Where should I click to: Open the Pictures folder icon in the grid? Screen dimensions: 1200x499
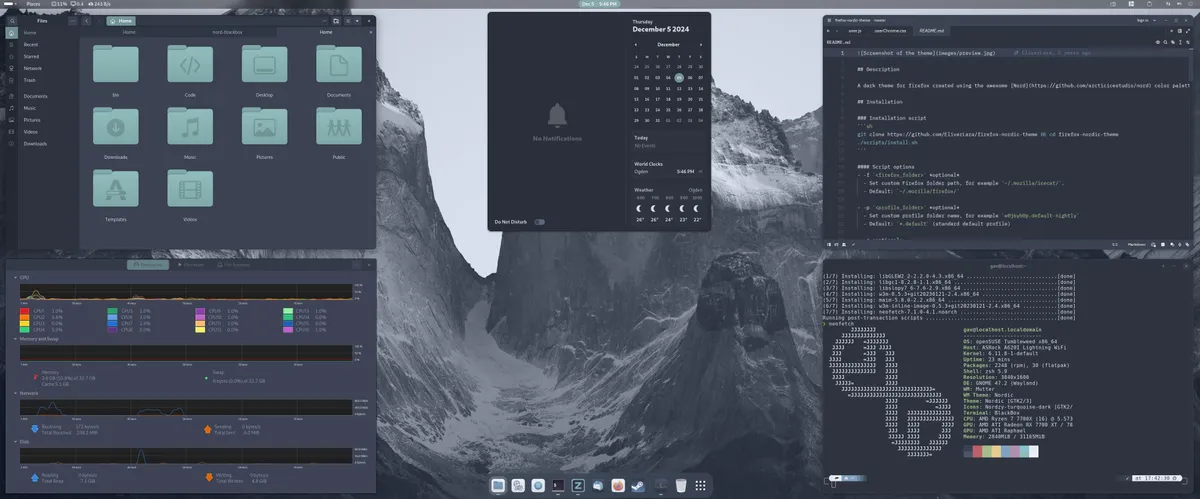click(x=264, y=127)
